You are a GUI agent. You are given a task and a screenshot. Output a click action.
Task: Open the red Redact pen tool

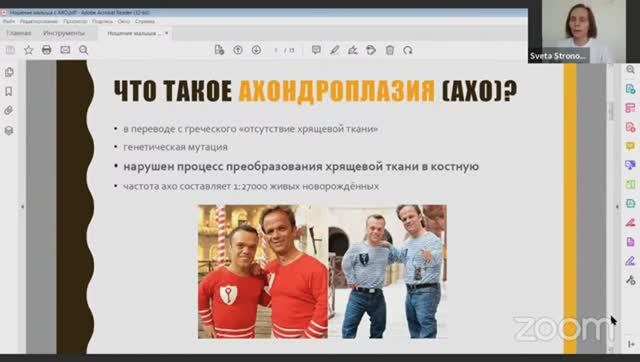point(630,222)
